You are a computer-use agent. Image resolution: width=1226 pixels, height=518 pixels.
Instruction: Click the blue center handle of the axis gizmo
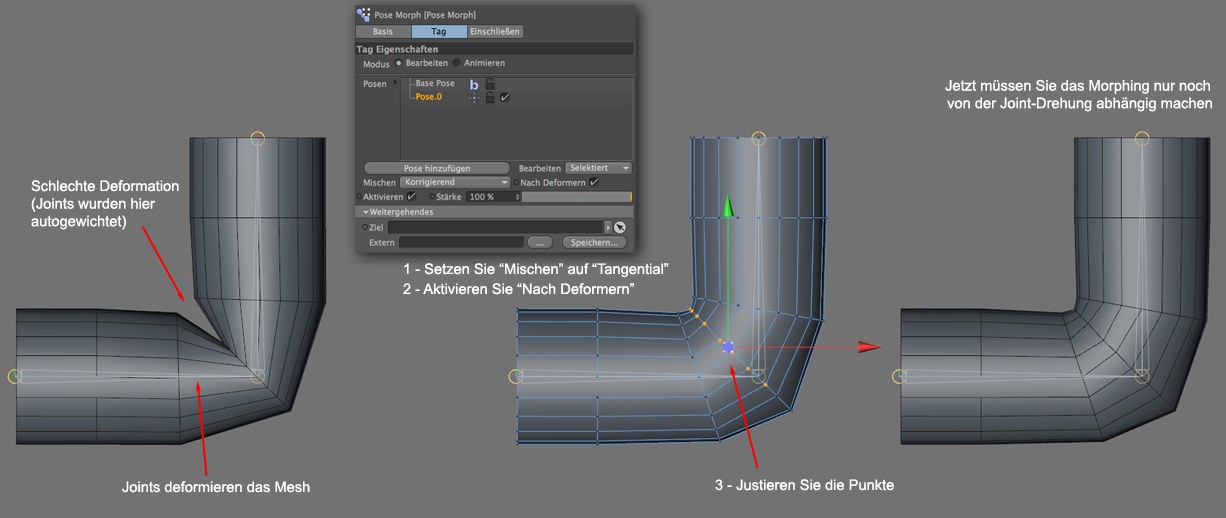(728, 347)
